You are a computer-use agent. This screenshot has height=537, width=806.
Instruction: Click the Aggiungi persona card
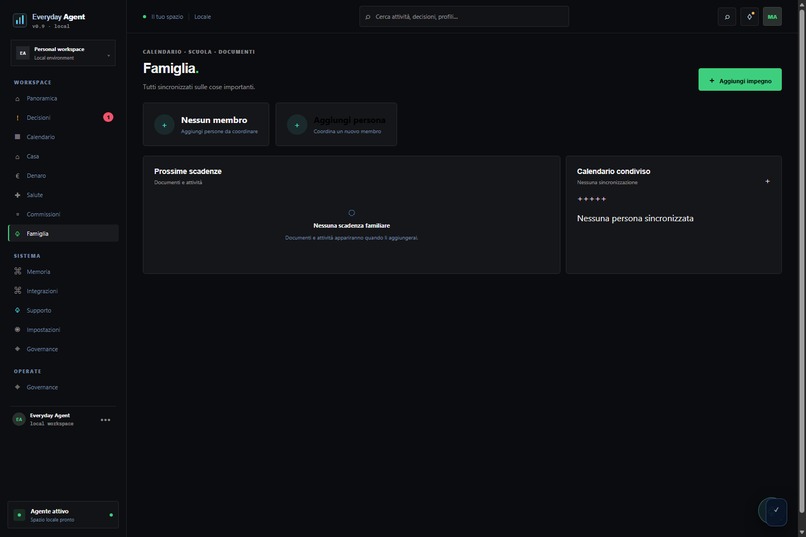(x=336, y=124)
